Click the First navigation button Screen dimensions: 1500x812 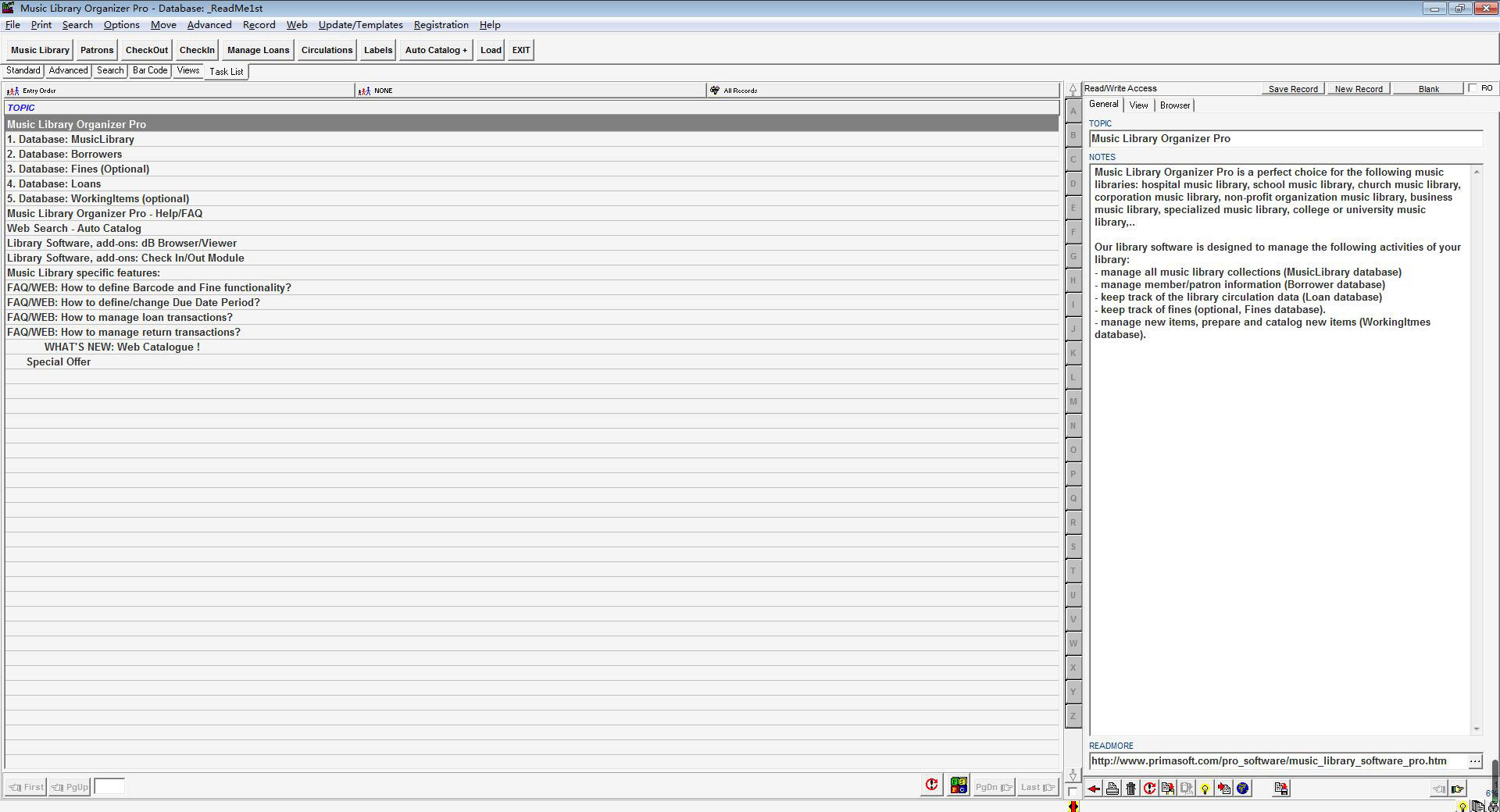[27, 787]
